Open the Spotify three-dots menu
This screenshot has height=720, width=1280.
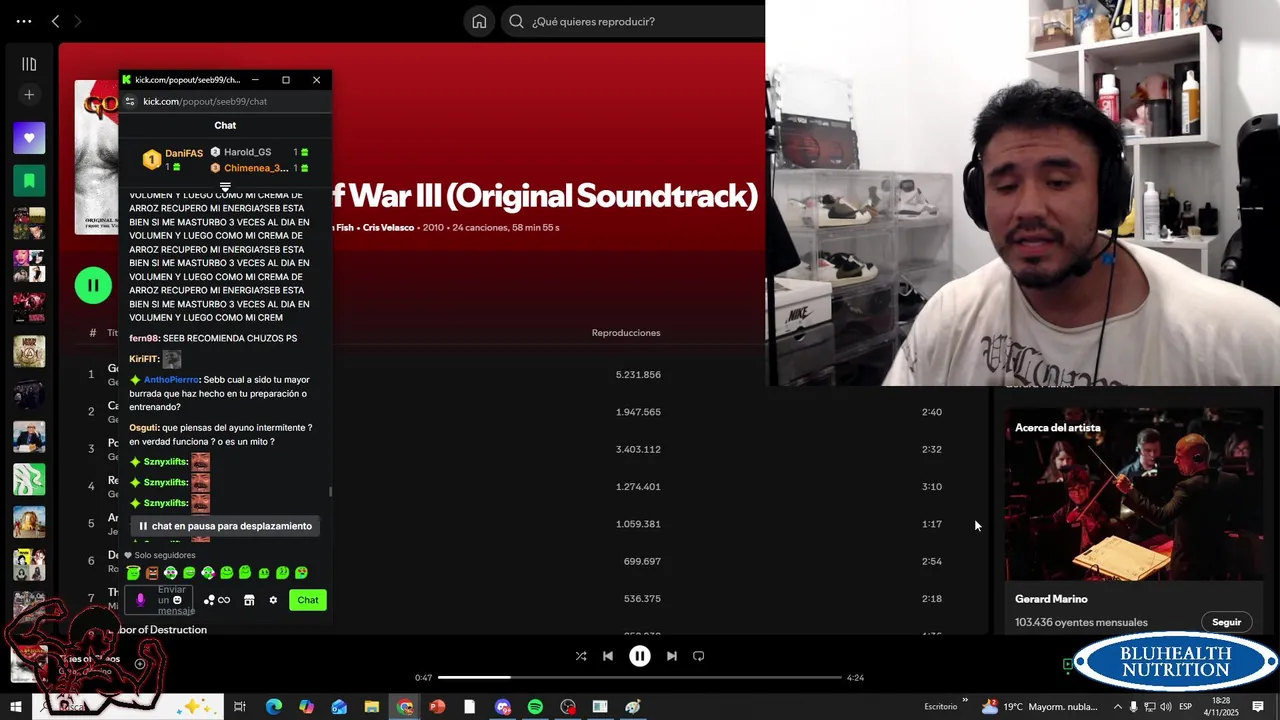pyautogui.click(x=24, y=21)
